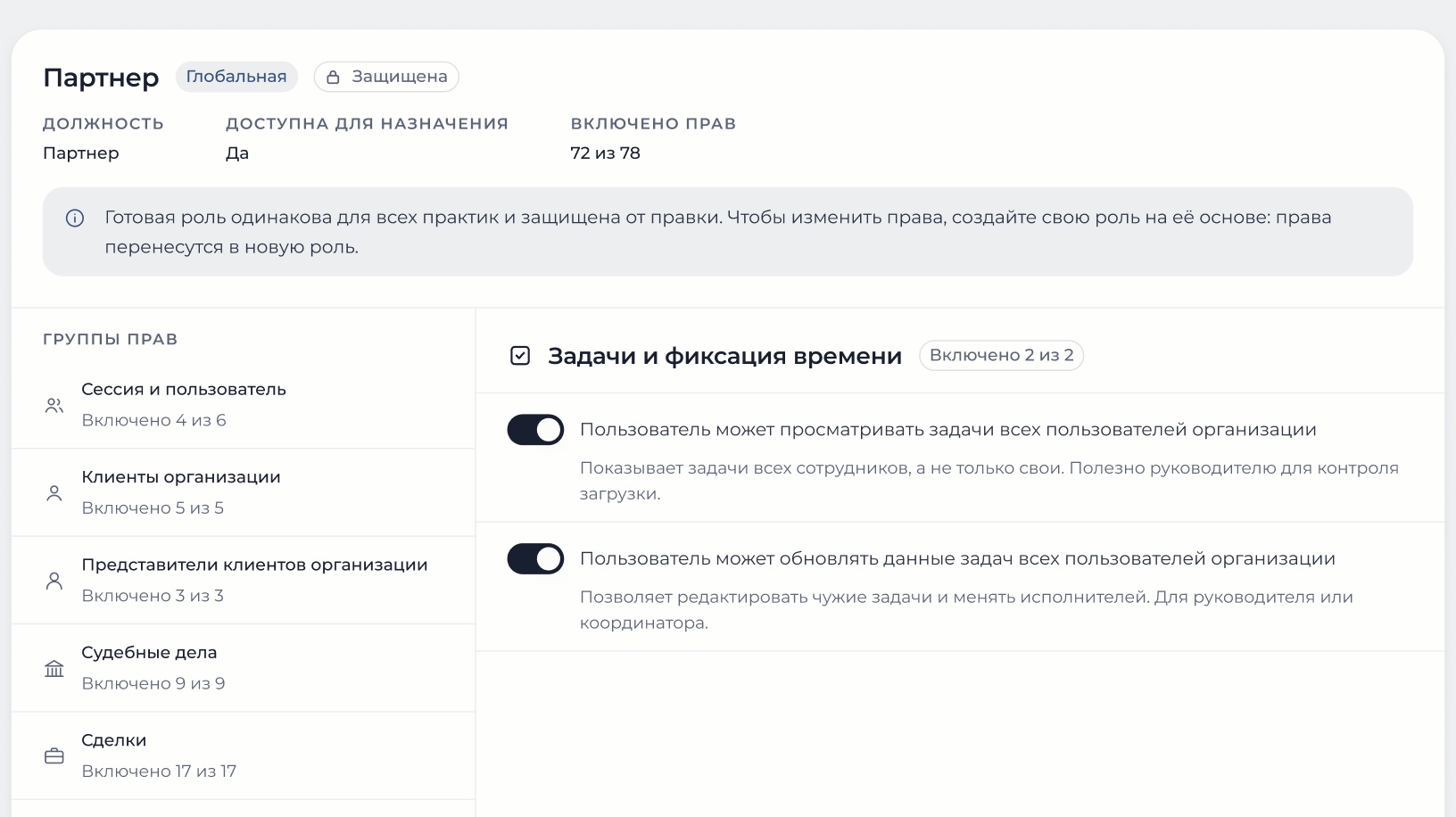Click the Задачи и фиксация времени heading

(x=724, y=356)
